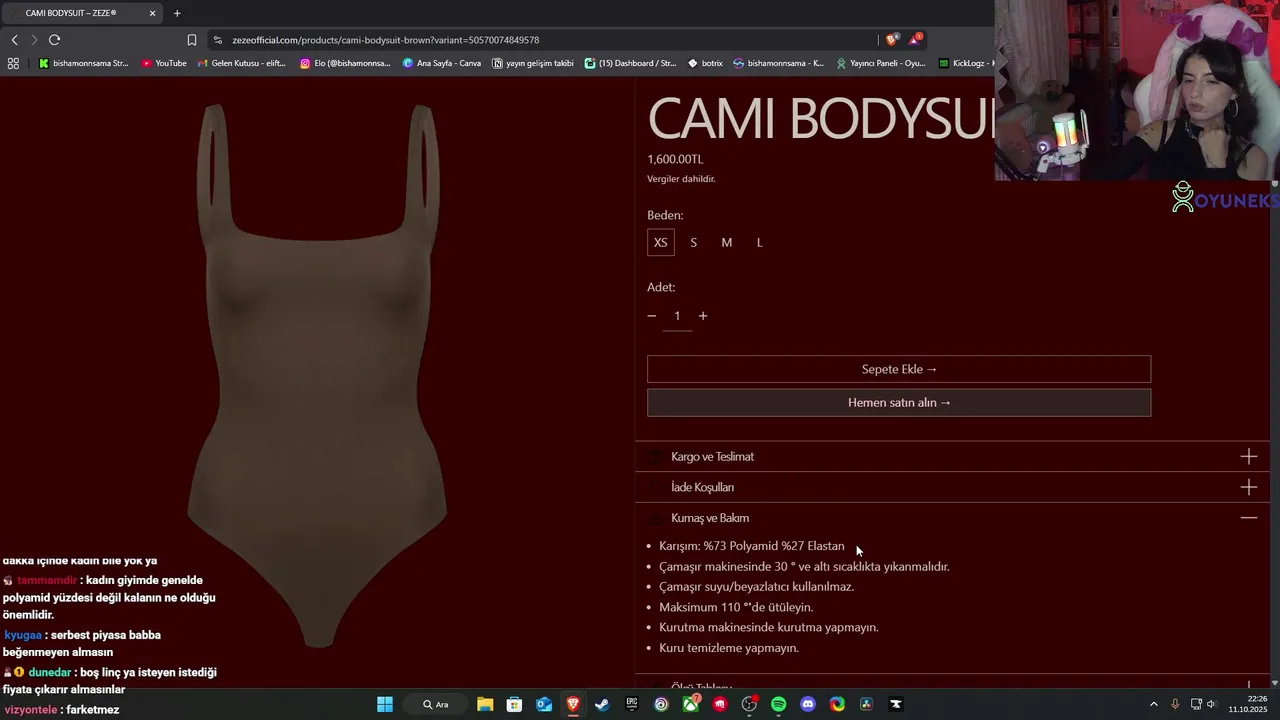This screenshot has width=1280, height=720.
Task: Collapse the Kumaş ve Bakım section
Action: 952,518
